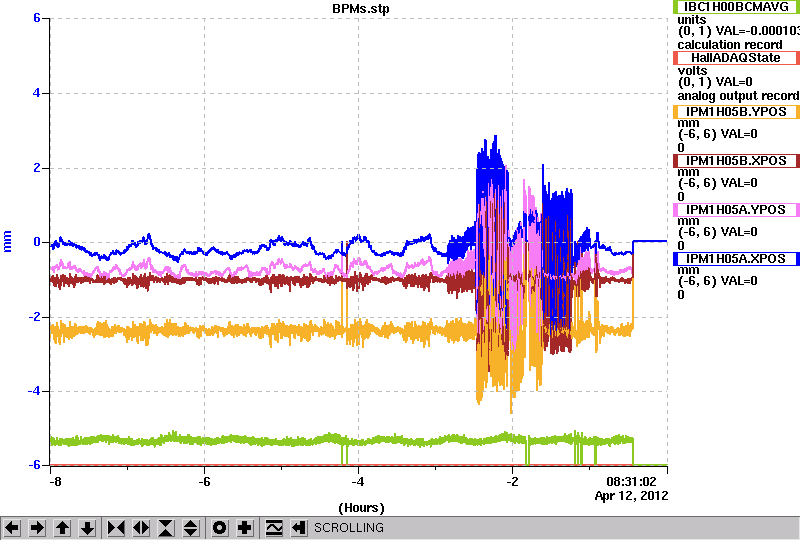Select the HallADAQState curve in legend
This screenshot has height=540, width=800.
(x=736, y=58)
